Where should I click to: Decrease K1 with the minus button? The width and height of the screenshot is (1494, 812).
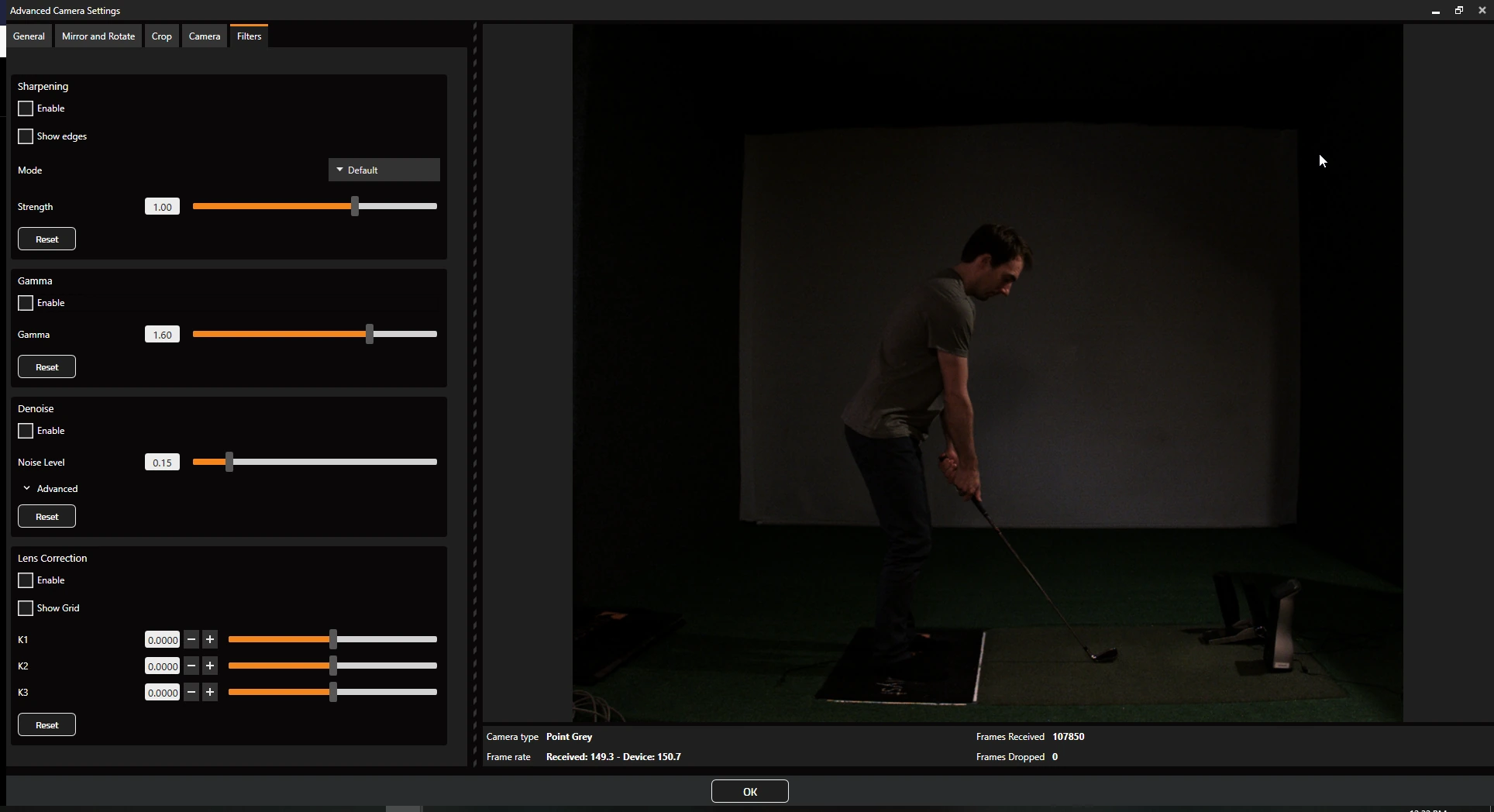point(191,640)
